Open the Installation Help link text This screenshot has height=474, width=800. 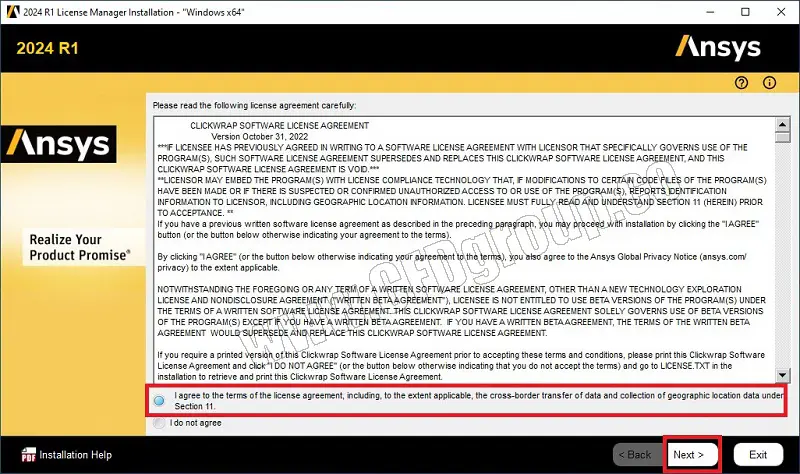76,455
